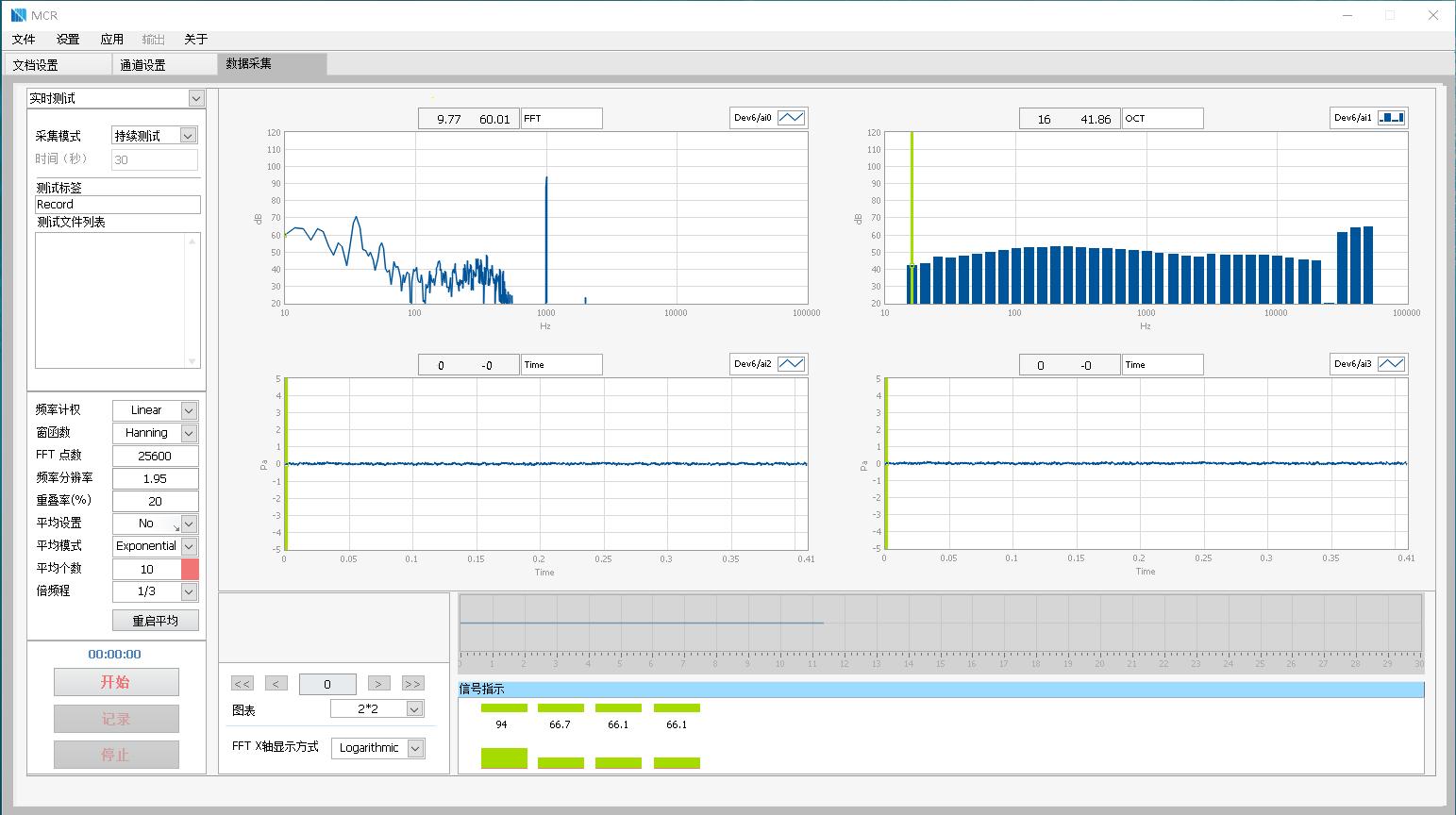Image resolution: width=1456 pixels, height=815 pixels.
Task: Open the FFT X轴显示方式 Logarithmic dropdown
Action: 415,748
